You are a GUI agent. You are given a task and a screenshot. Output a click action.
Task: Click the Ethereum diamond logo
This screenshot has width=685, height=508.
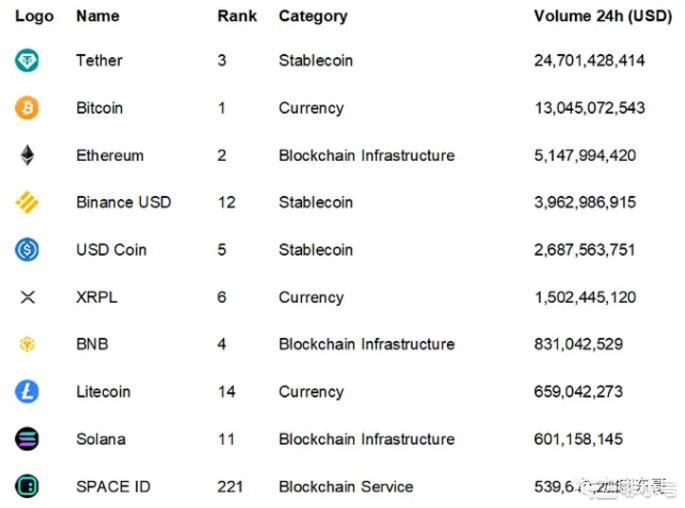click(x=27, y=155)
